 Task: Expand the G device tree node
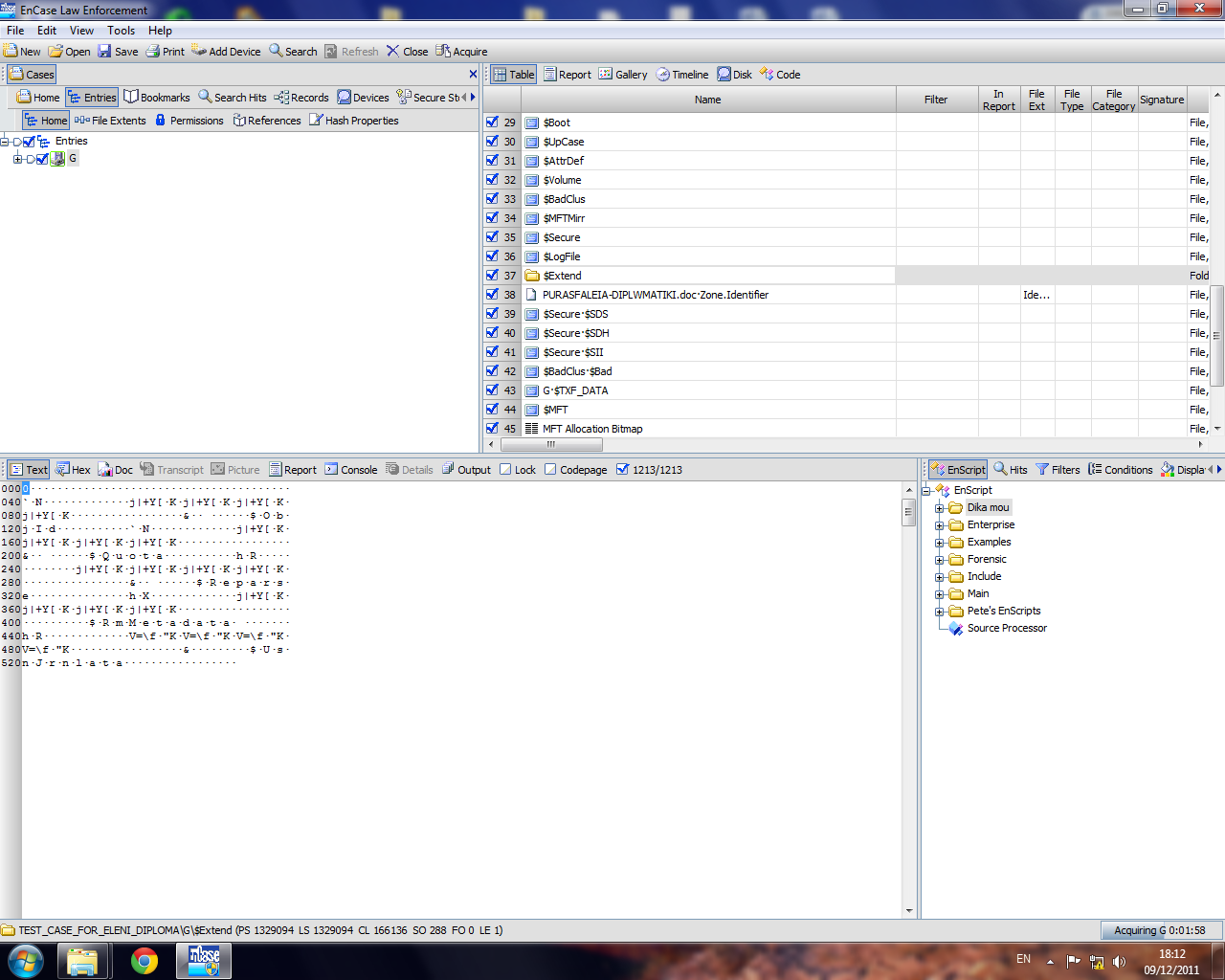coord(17,159)
